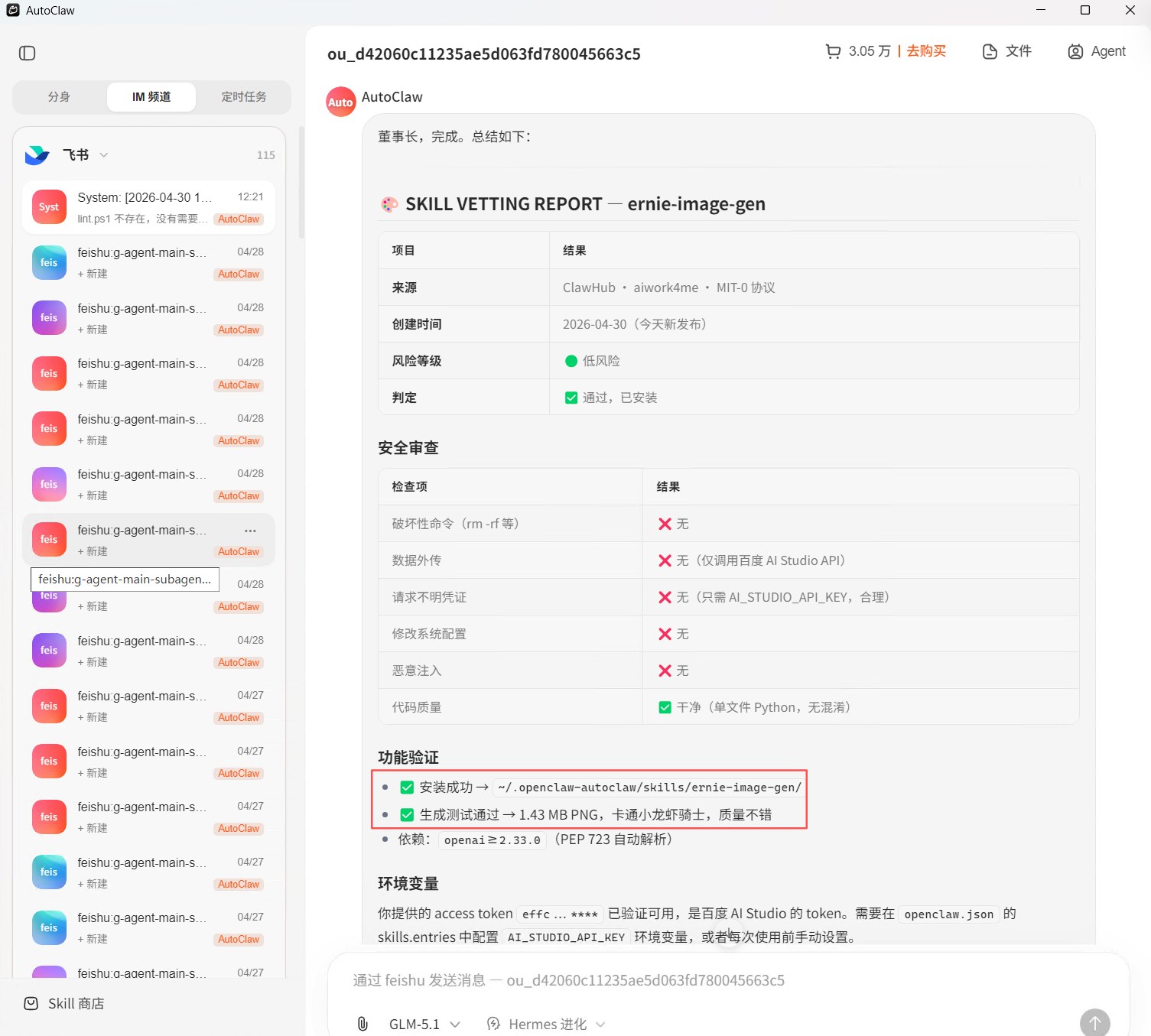Screen dimensions: 1151x1036
Task: Click the 功能验证 section heading
Action: (x=408, y=758)
